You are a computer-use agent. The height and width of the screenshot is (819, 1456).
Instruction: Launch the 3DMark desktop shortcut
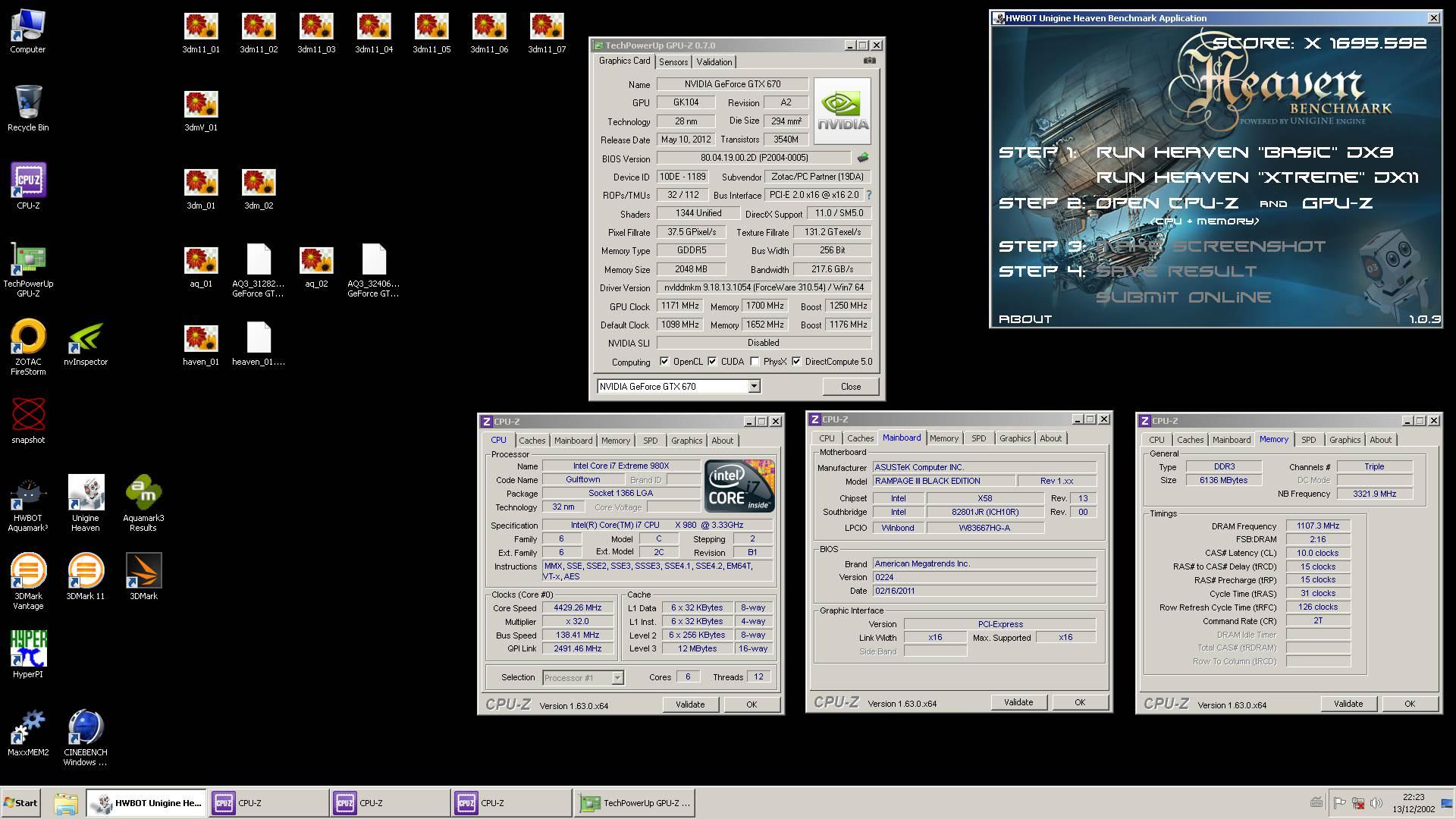(143, 577)
